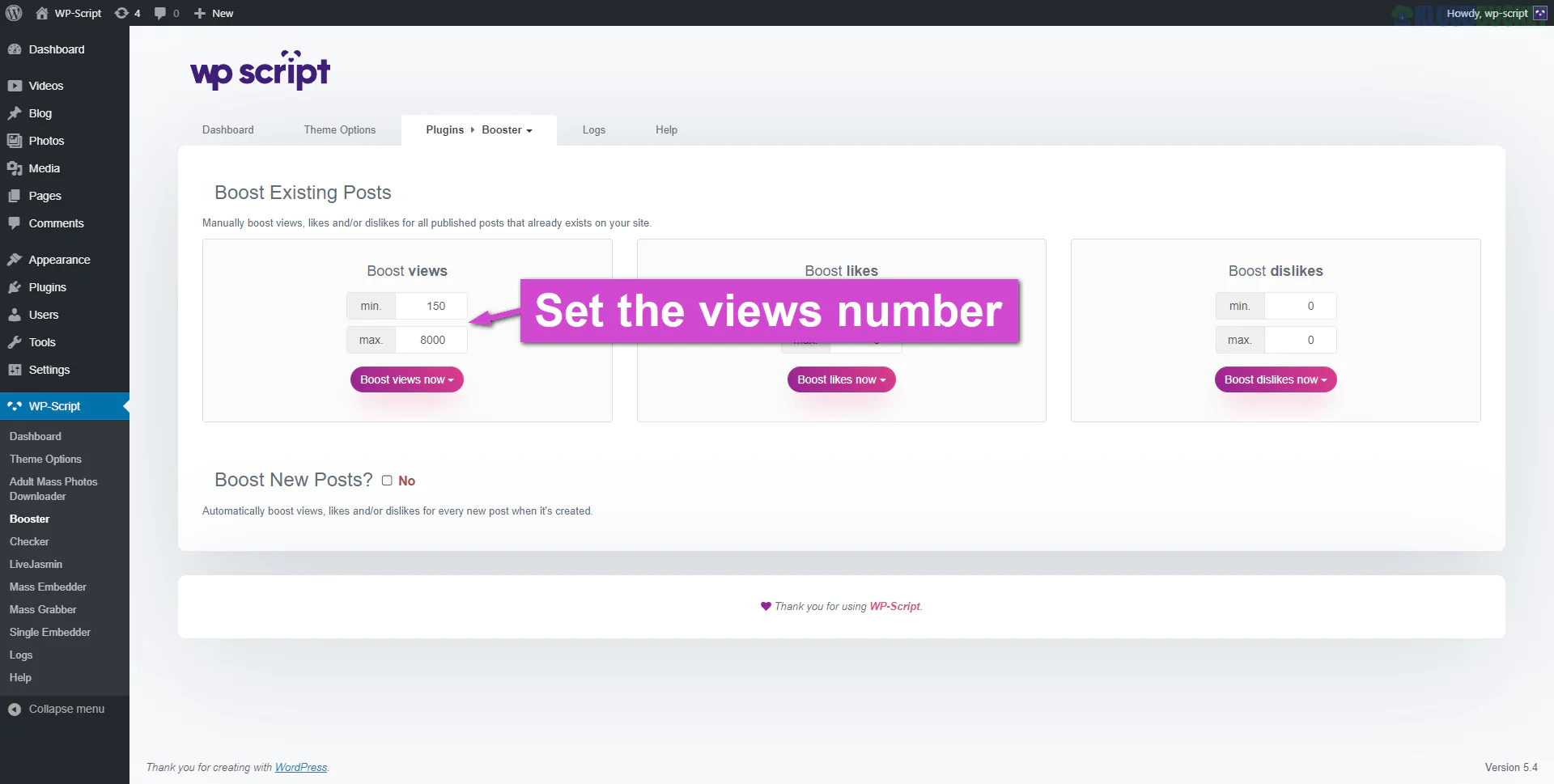Screen dimensions: 1554x784
Task: Open Tools in the sidebar
Action: point(42,342)
